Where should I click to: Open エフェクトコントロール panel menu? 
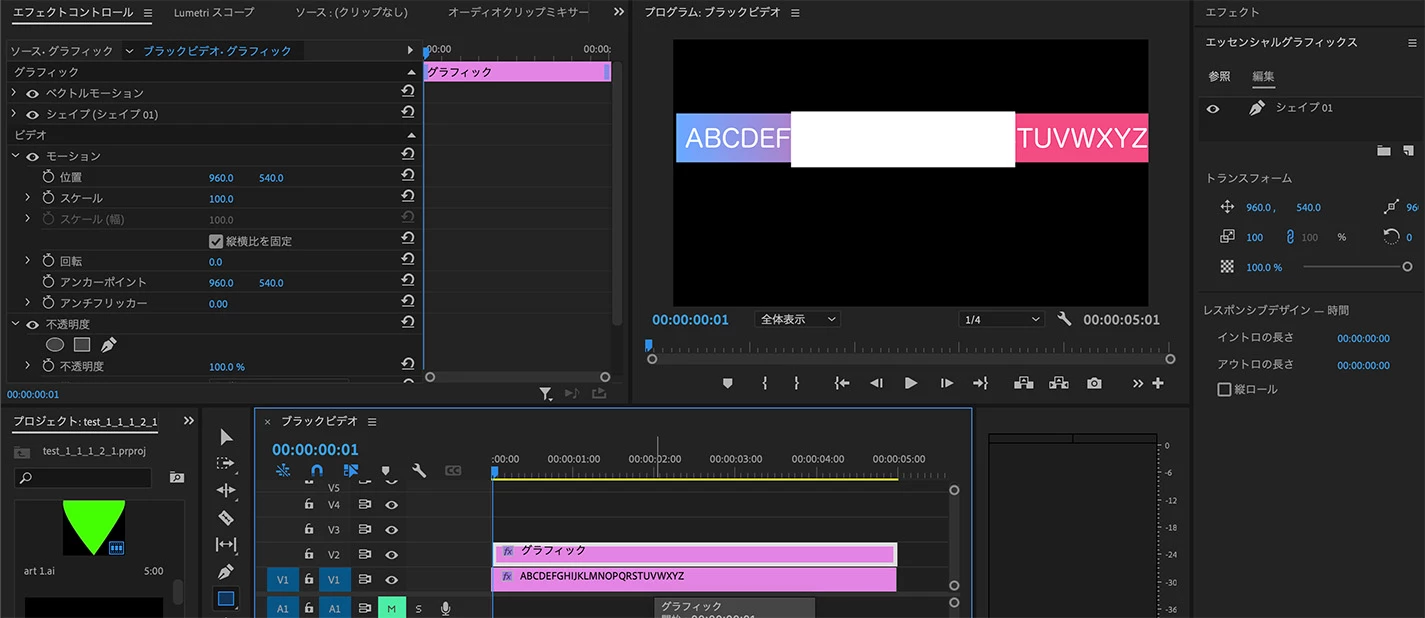point(148,13)
